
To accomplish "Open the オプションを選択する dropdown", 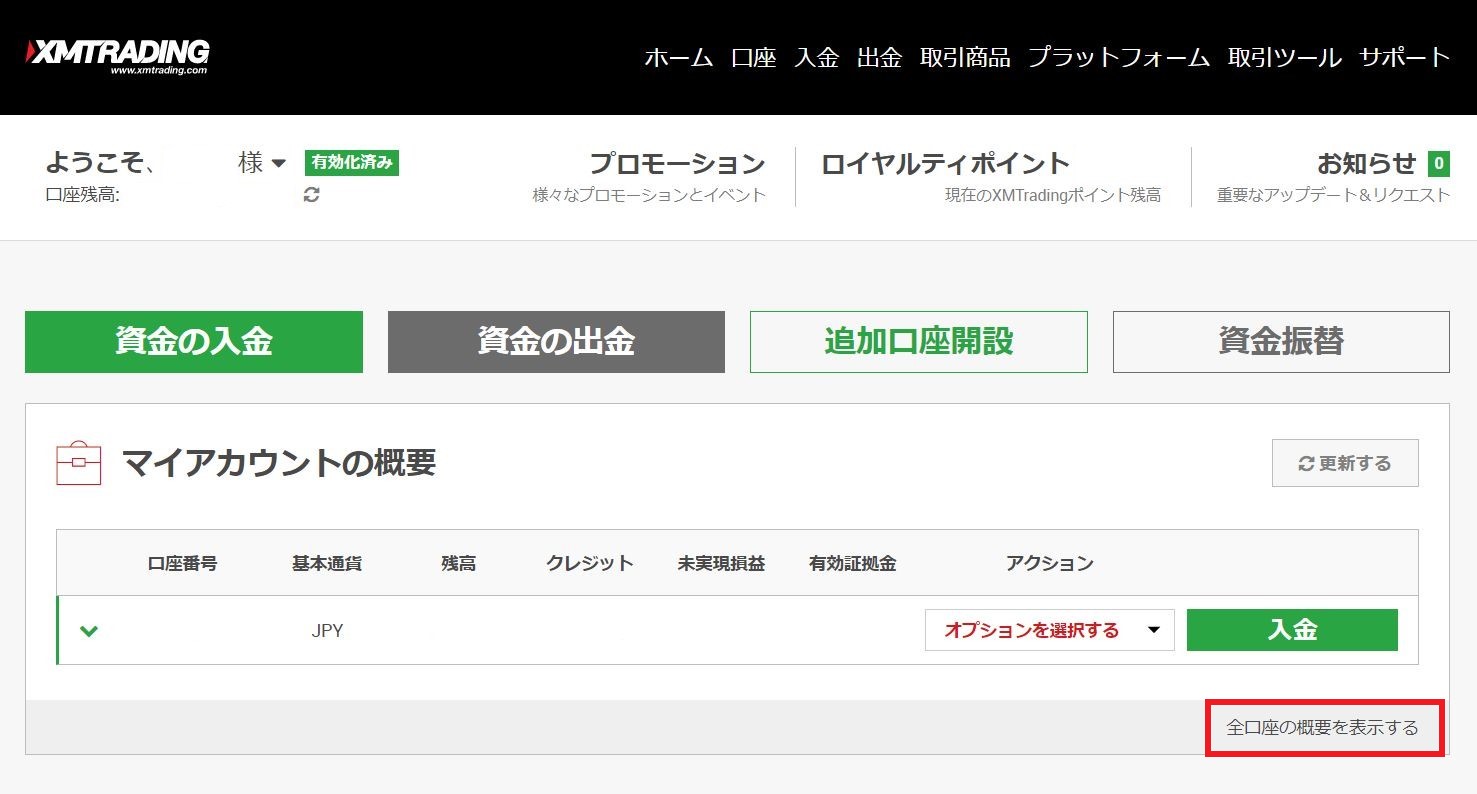I will pyautogui.click(x=1049, y=630).
